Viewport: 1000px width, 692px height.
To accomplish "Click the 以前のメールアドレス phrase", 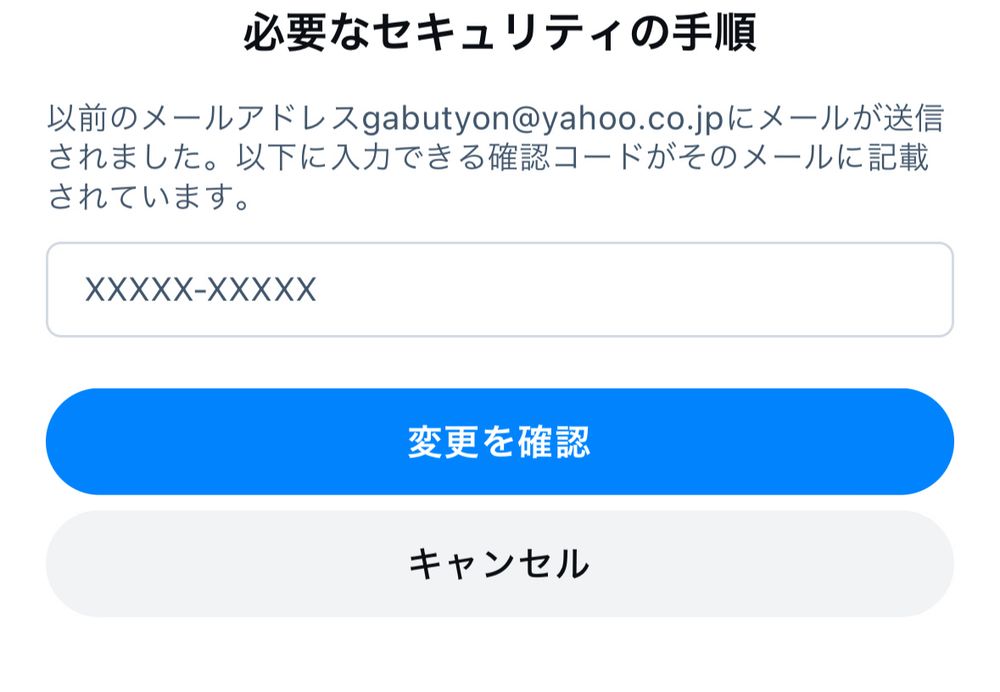I will pyautogui.click(x=205, y=119).
